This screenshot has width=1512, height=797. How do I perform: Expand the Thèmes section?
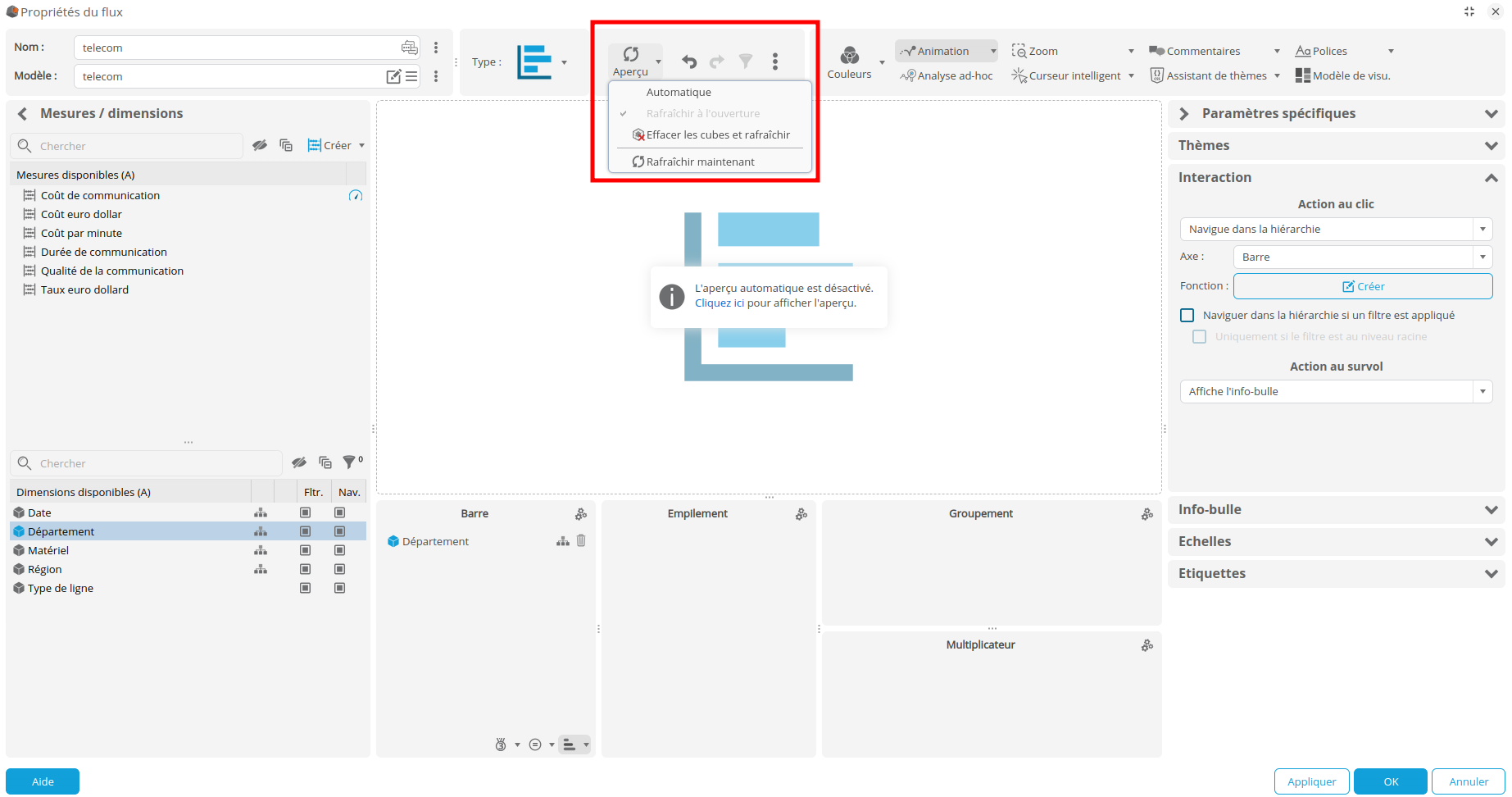(1336, 145)
